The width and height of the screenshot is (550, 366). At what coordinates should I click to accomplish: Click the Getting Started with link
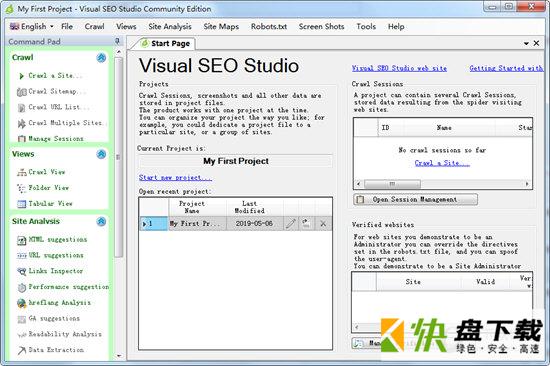(x=507, y=68)
